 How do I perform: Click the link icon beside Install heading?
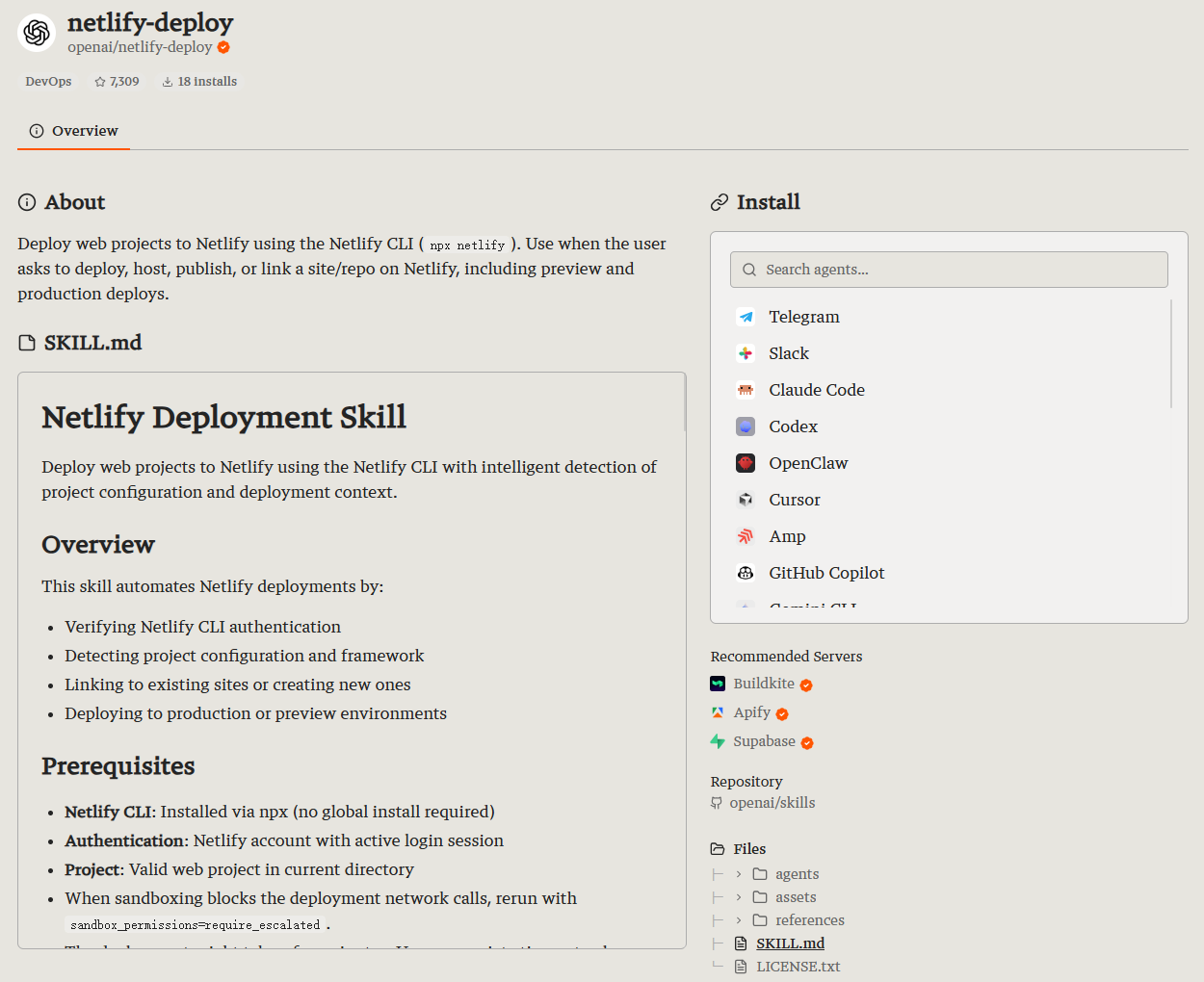[720, 202]
